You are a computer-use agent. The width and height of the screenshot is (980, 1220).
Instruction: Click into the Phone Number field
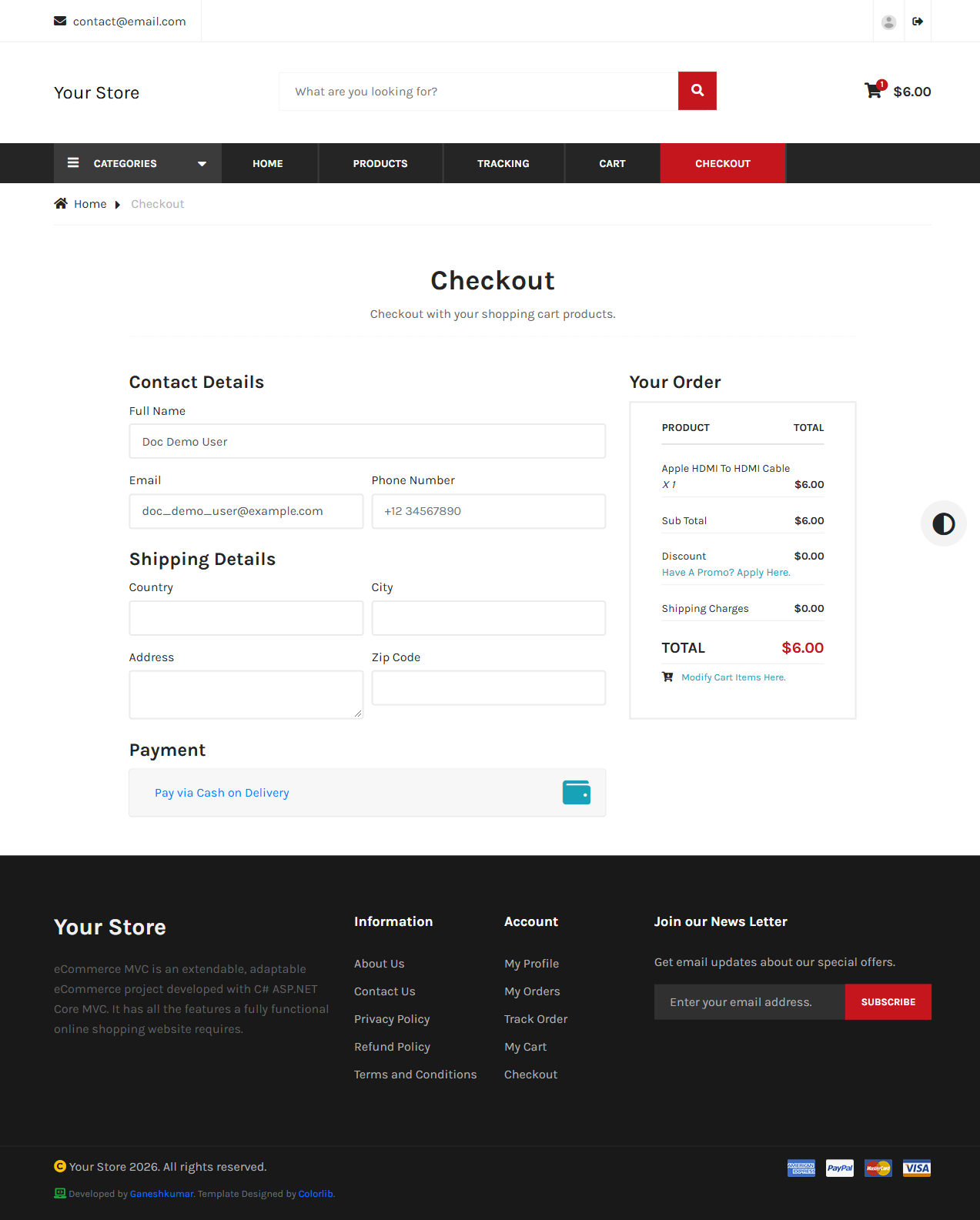[x=489, y=511]
